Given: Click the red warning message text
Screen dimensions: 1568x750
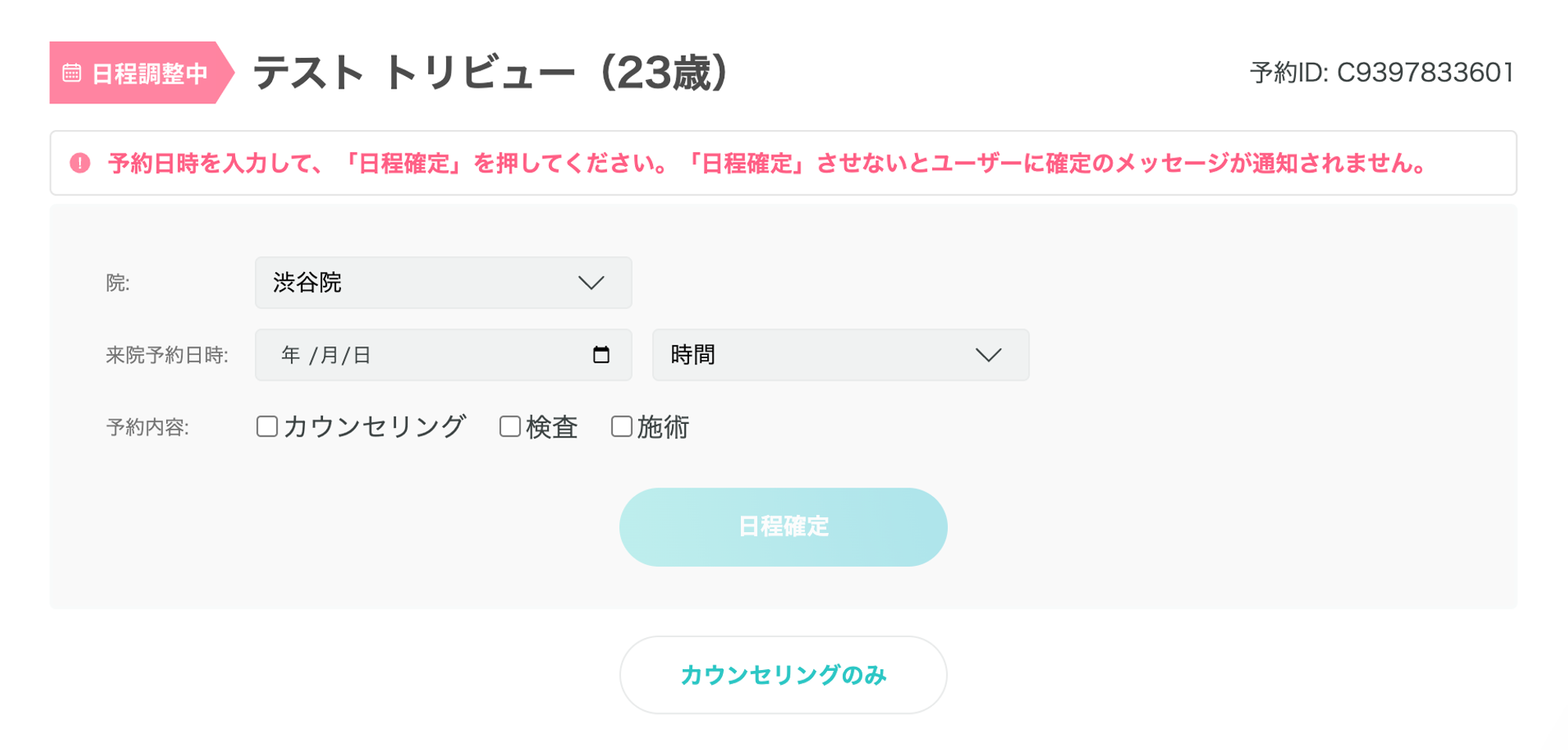Looking at the screenshot, I should (x=768, y=164).
